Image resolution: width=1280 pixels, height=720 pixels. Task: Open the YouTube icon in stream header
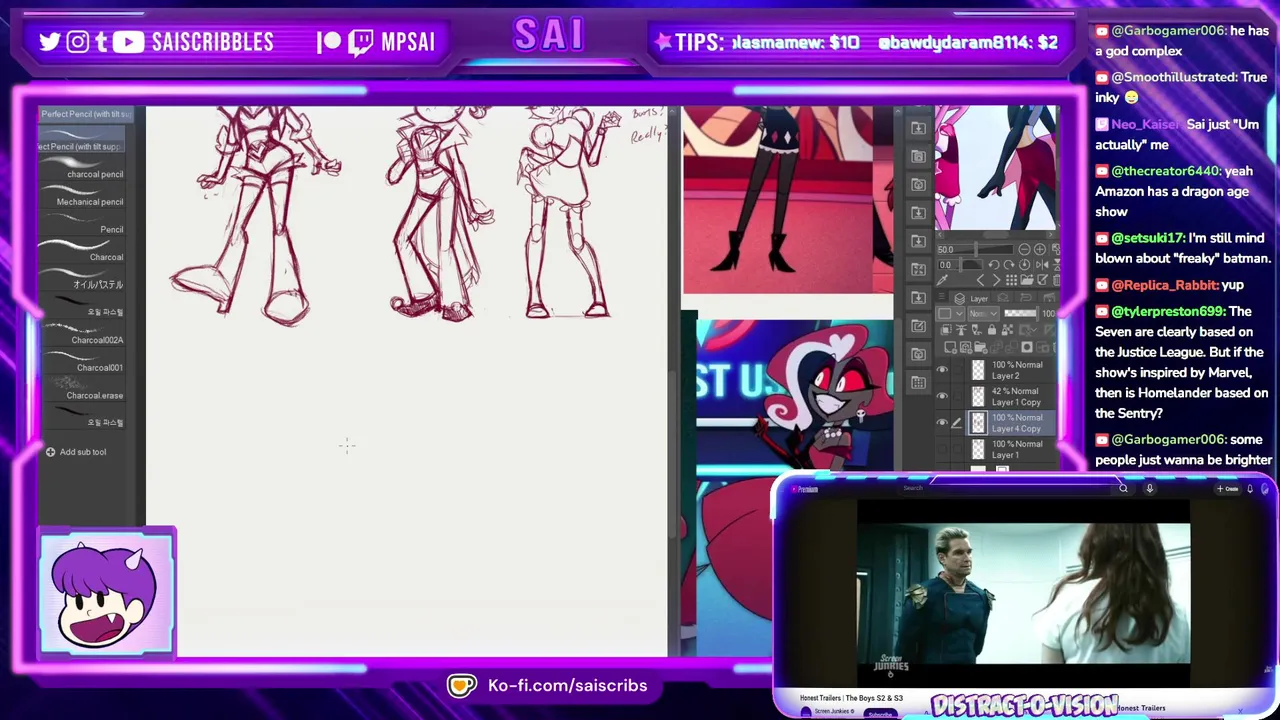(128, 41)
